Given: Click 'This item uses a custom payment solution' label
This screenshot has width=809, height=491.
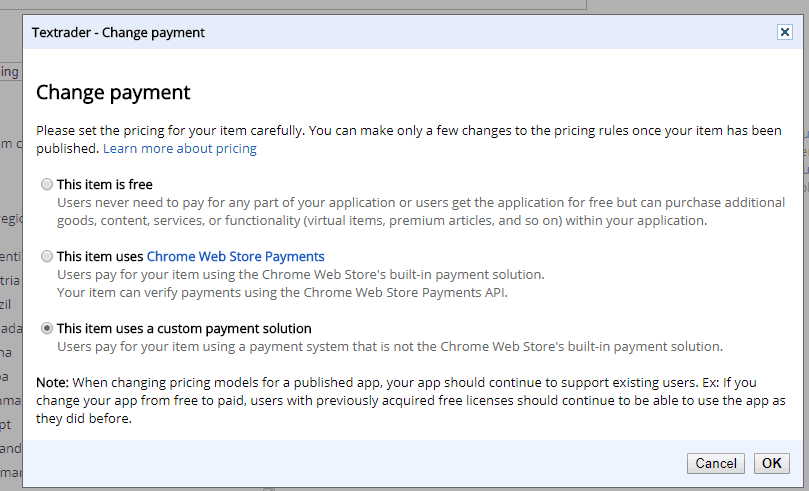Looking at the screenshot, I should click(x=184, y=329).
